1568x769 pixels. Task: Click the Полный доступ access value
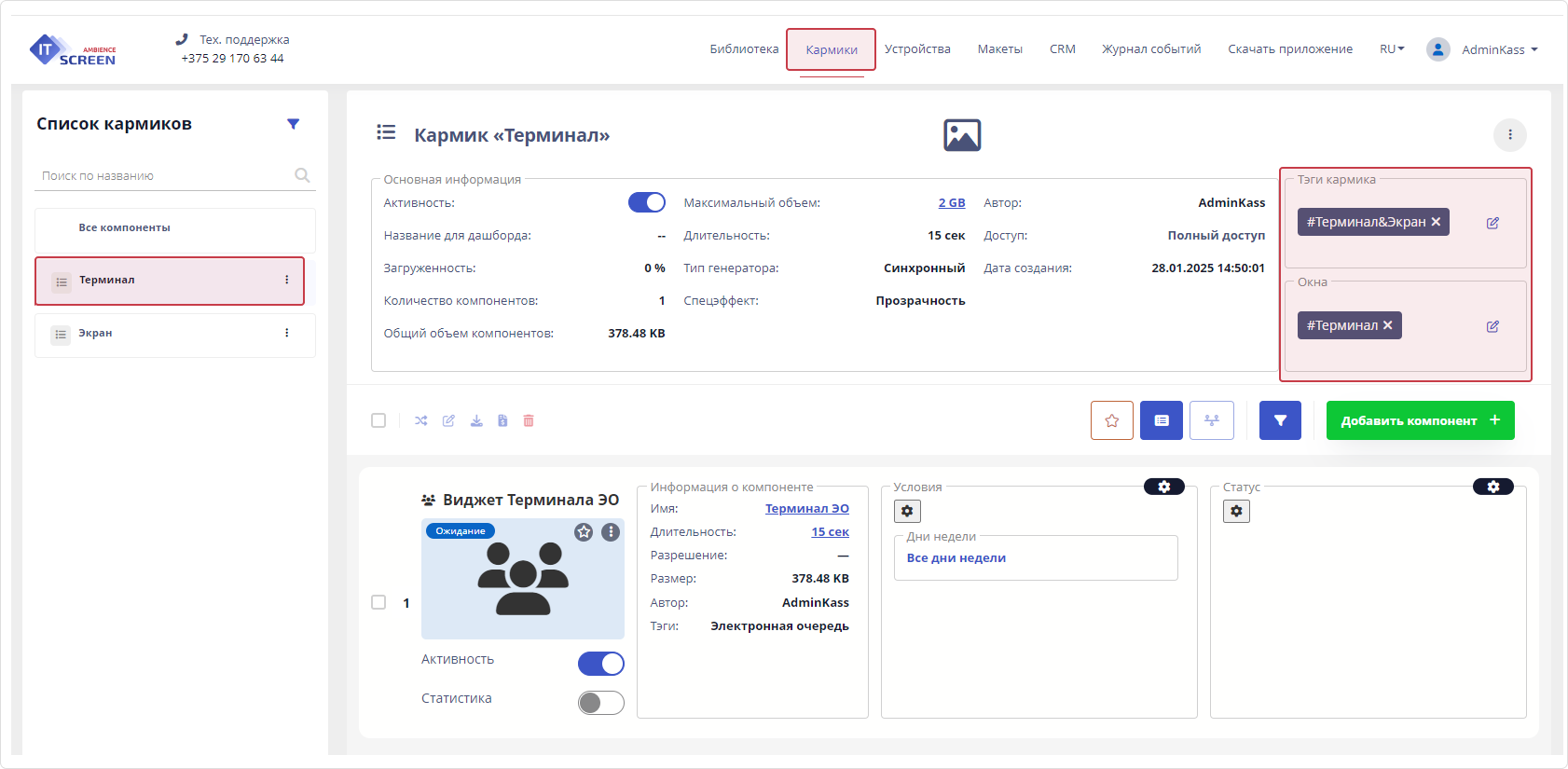click(1216, 236)
